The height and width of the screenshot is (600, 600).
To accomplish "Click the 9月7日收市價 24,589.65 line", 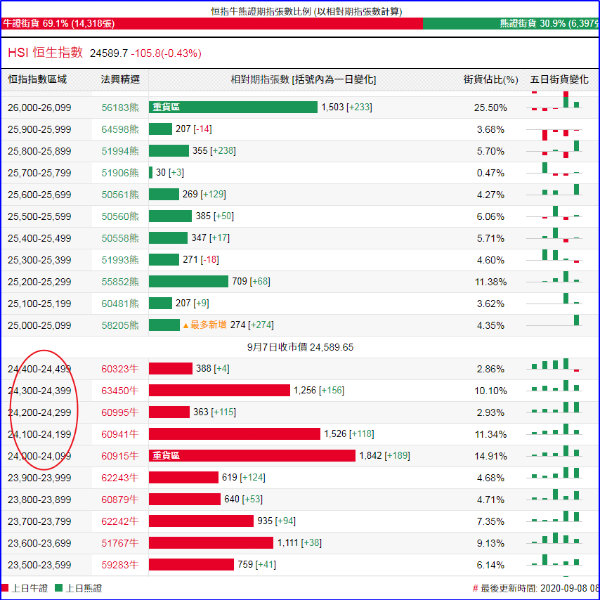I will 300,347.
